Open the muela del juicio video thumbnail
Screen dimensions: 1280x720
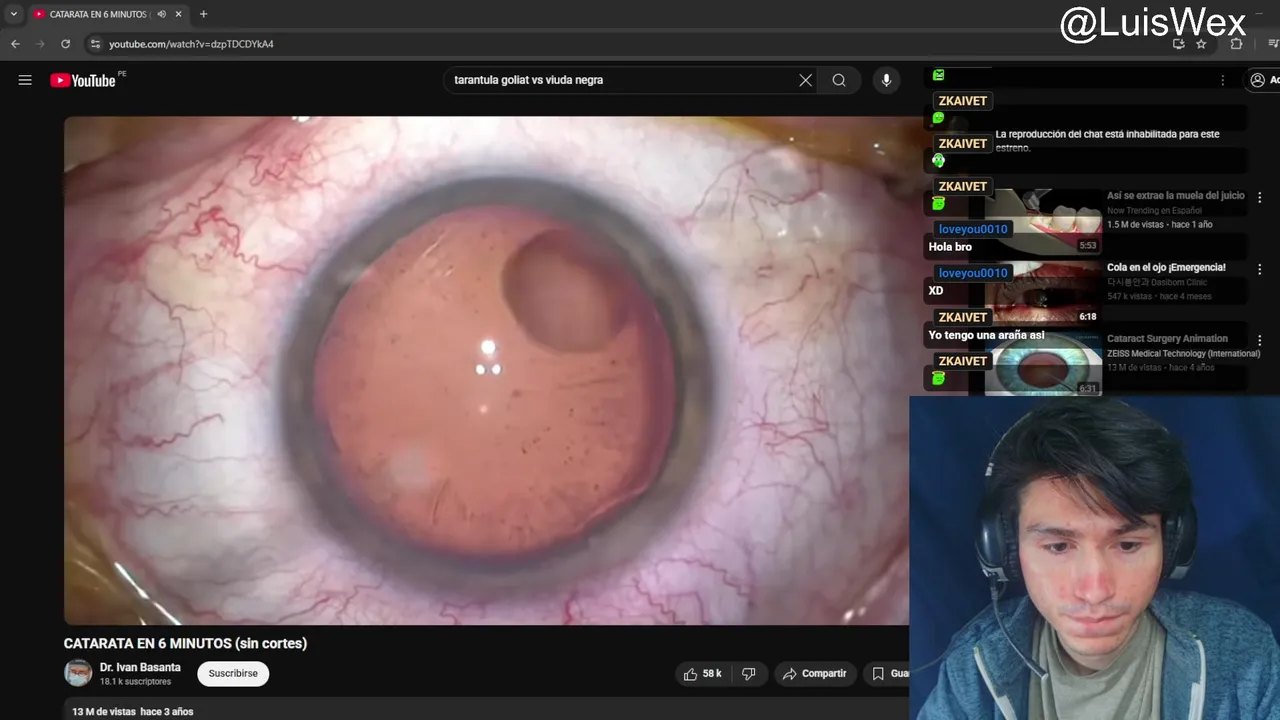pyautogui.click(x=1043, y=222)
